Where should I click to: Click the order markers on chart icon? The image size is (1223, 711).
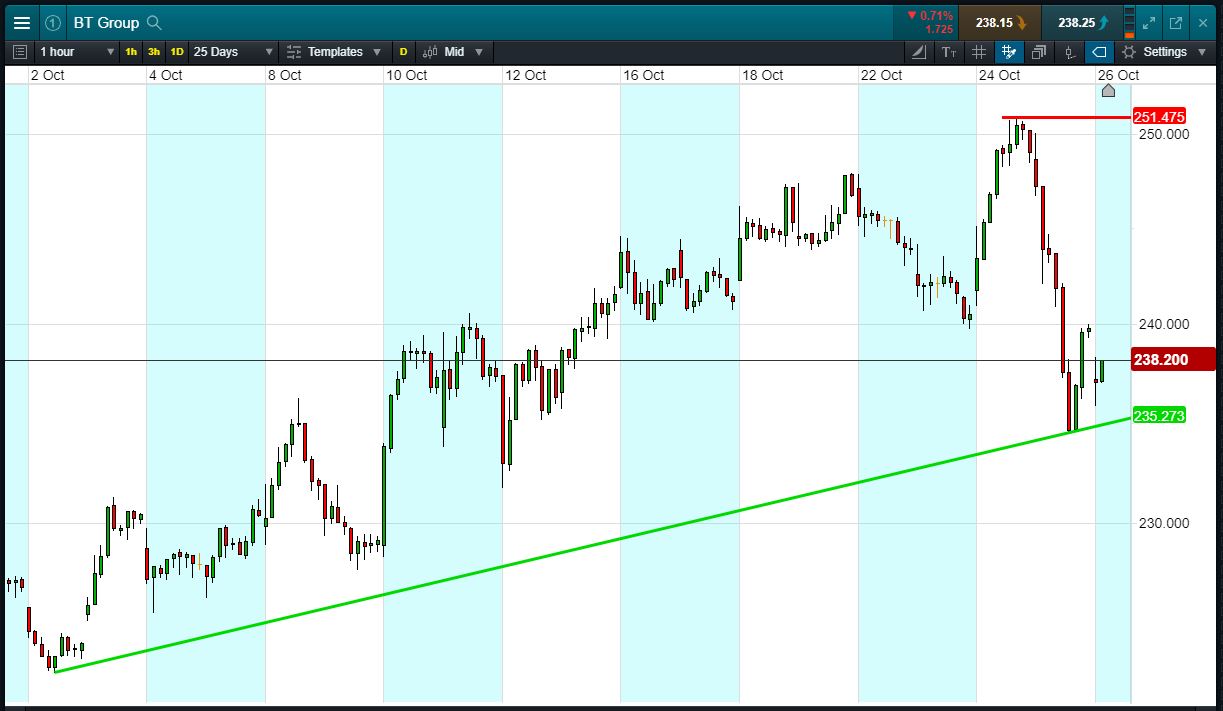(1069, 51)
